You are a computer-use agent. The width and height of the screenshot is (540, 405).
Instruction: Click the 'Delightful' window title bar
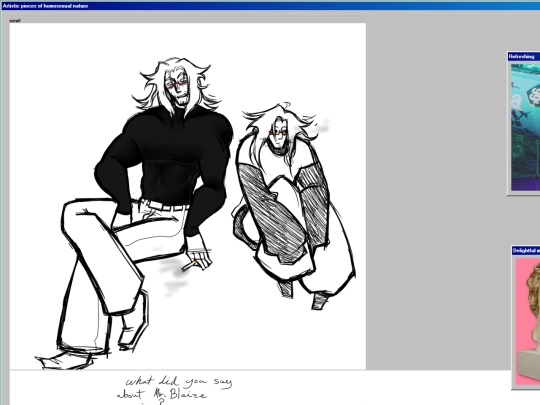coord(526,250)
